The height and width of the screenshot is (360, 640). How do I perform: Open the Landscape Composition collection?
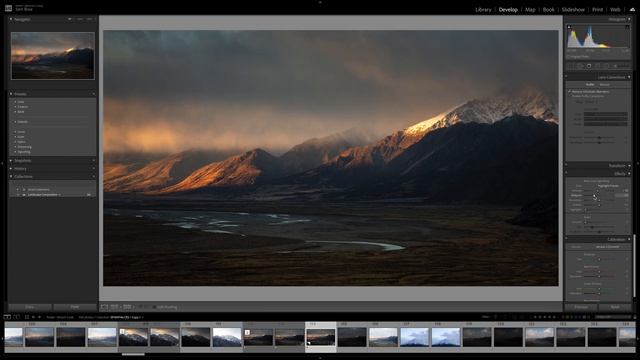43,195
